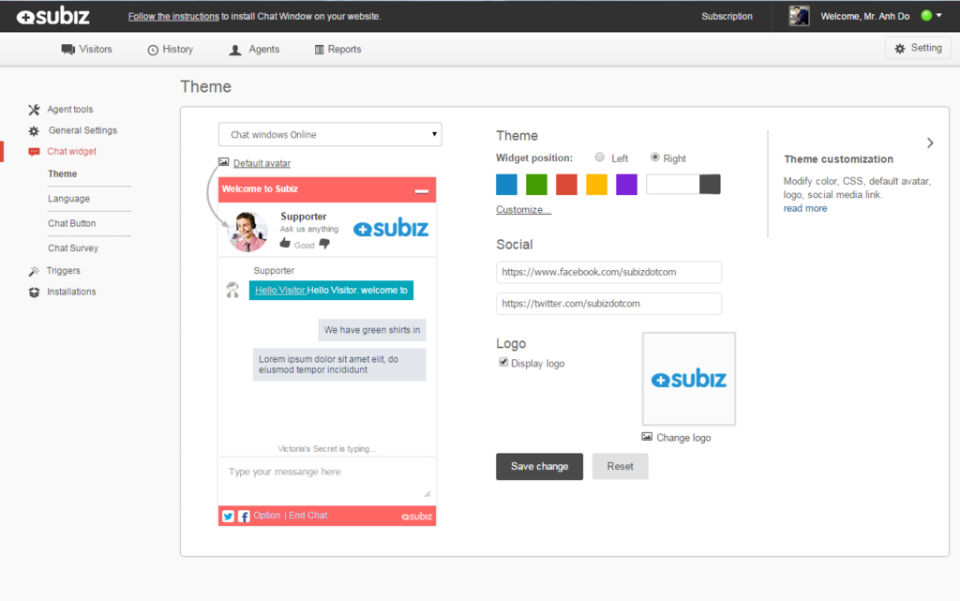This screenshot has width=960, height=601.
Task: Open the Reports tab
Action: tap(338, 49)
